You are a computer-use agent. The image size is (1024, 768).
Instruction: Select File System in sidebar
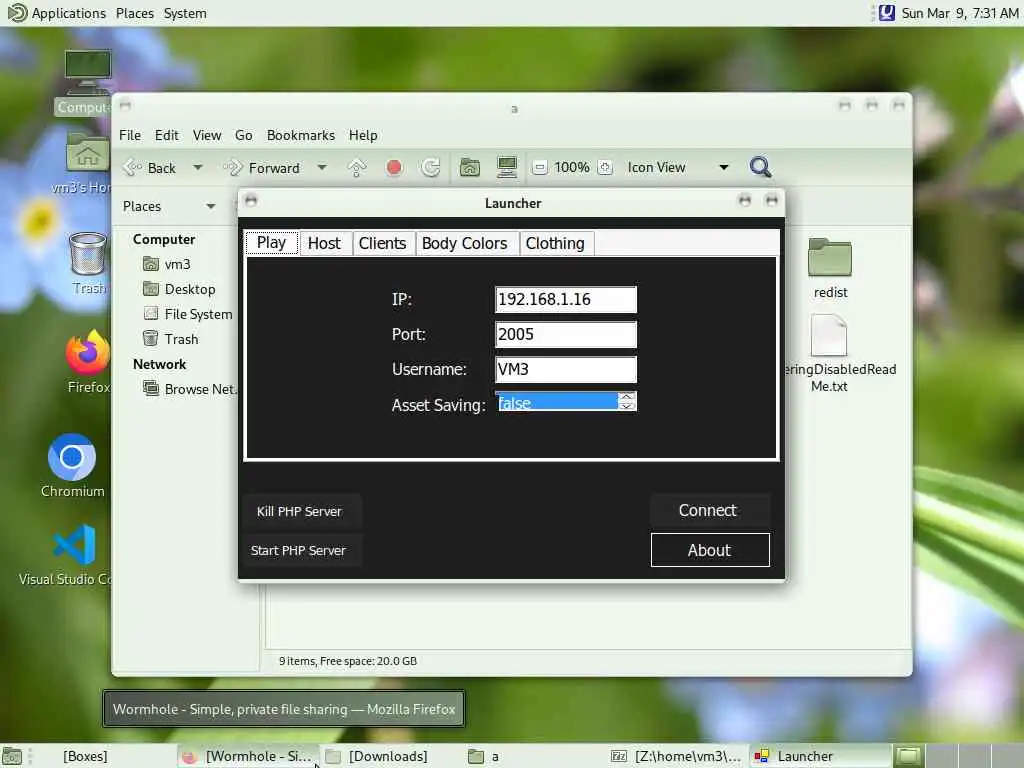click(x=188, y=314)
